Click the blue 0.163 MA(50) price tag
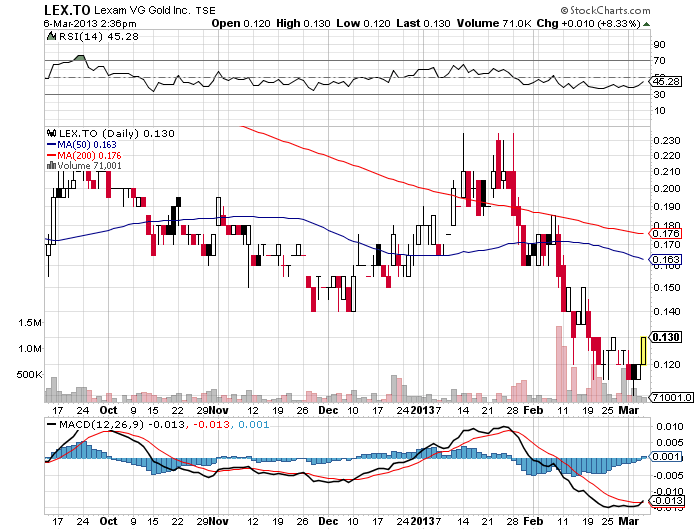Viewport: 700px width, 530px height. click(x=665, y=259)
